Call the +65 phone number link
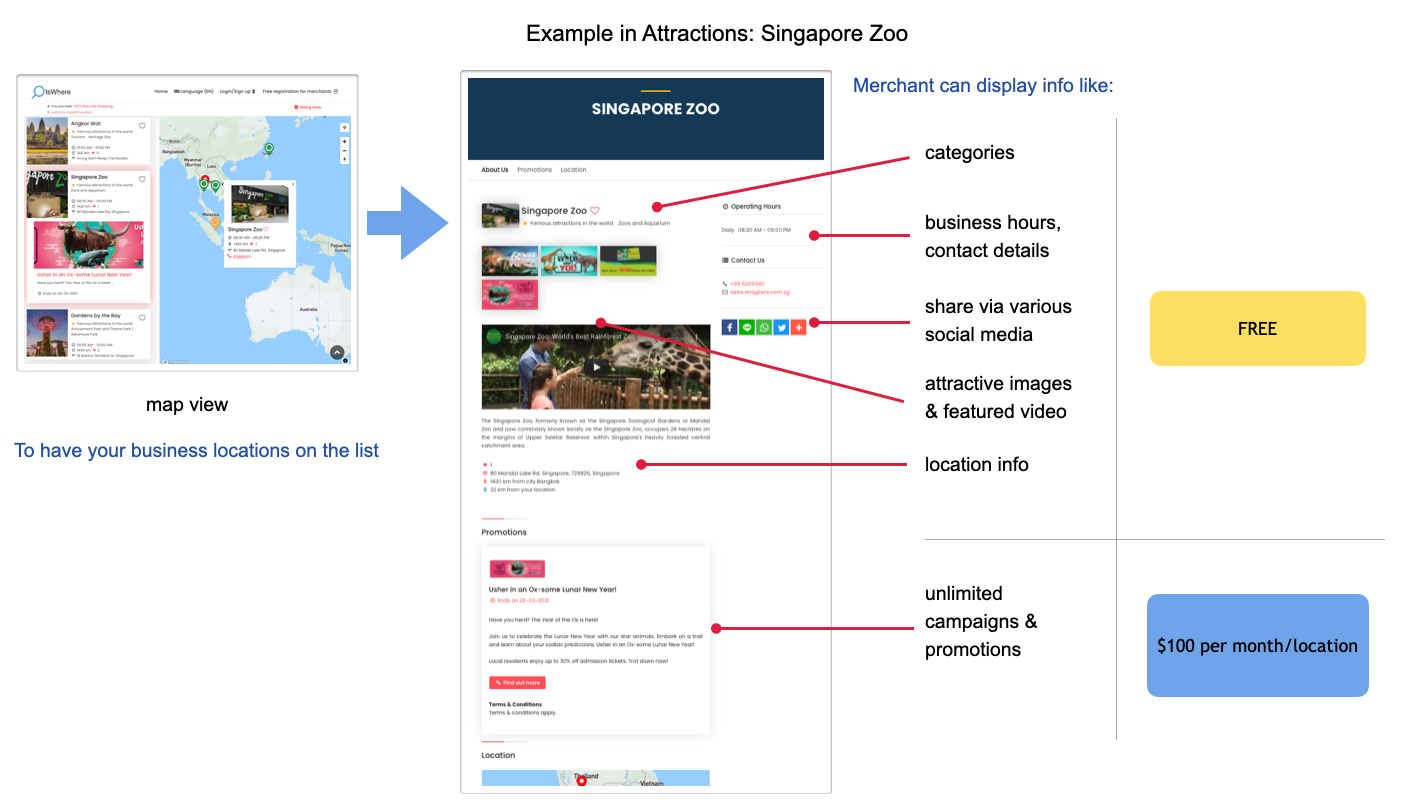The width and height of the screenshot is (1423, 802). click(746, 284)
